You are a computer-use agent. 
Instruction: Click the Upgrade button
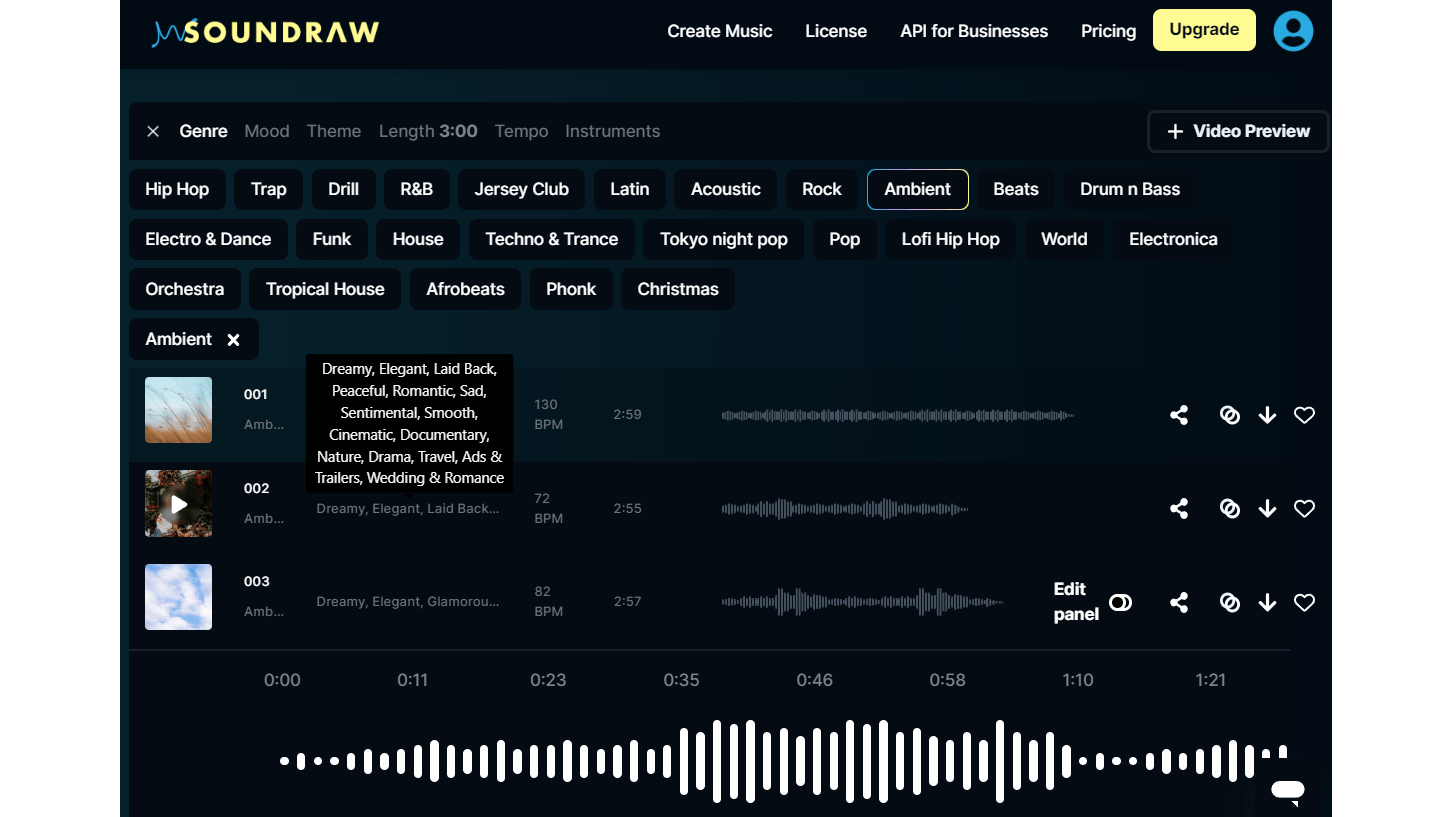(1204, 30)
